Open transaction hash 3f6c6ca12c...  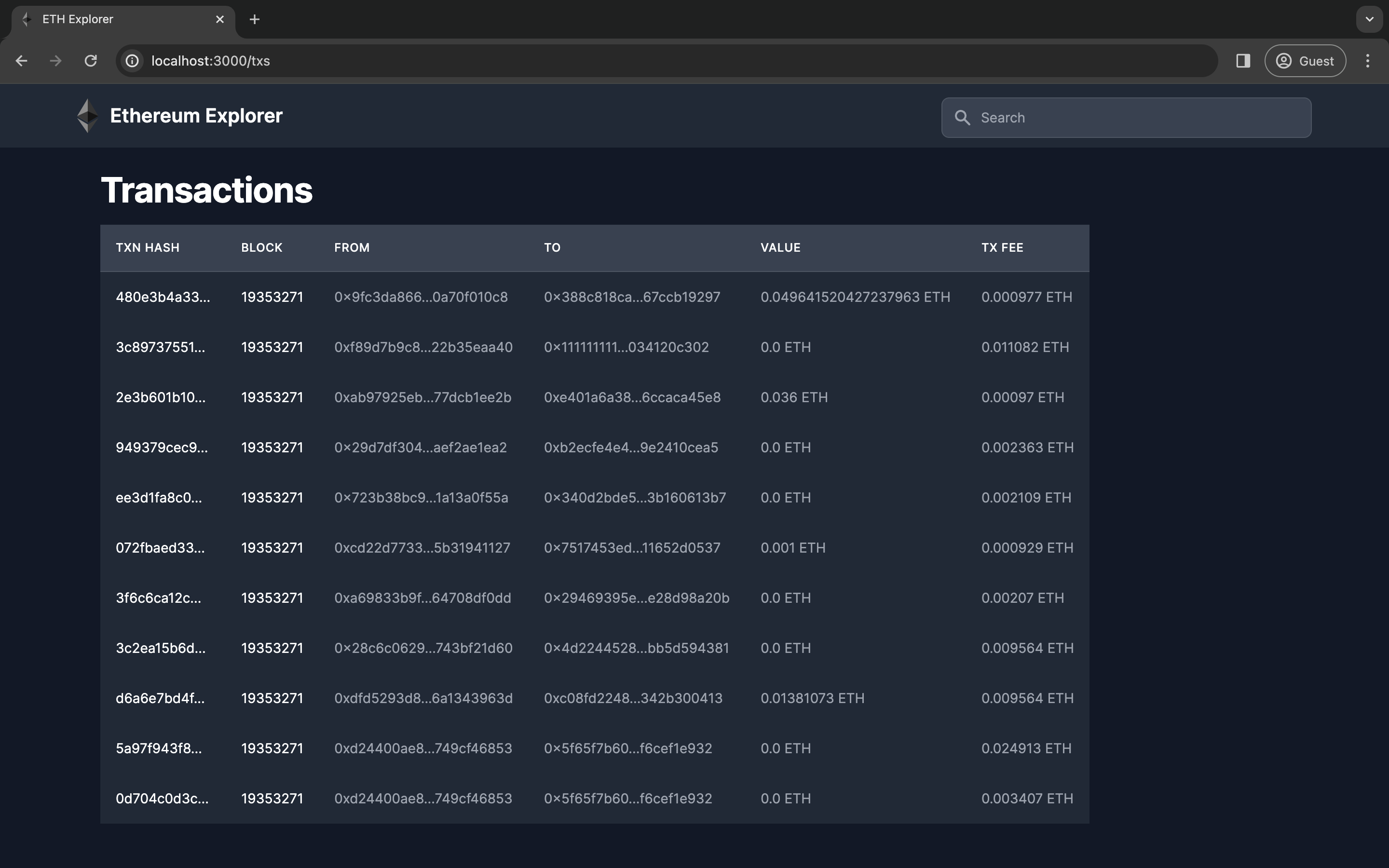pos(158,597)
